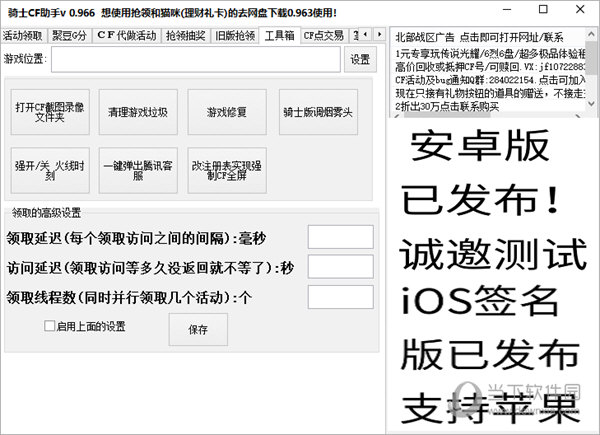The width and height of the screenshot is (600, 435).
Task: Focus the 访问延迟 seconds input box
Action: 341,267
